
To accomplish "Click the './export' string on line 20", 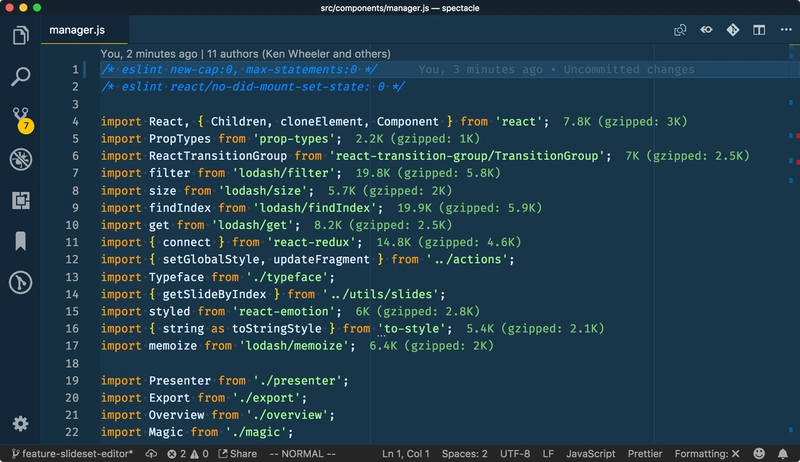I will click(266, 398).
